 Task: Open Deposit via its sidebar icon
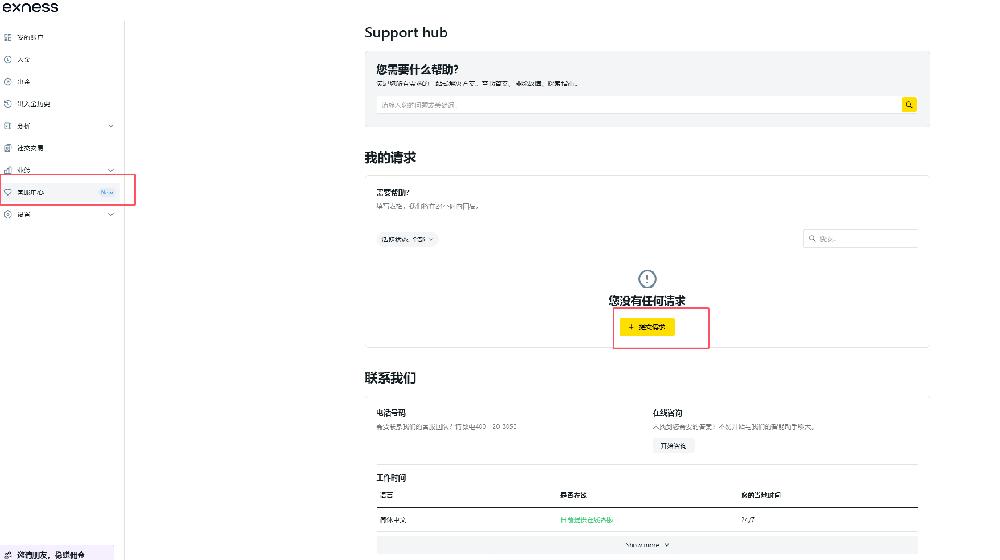8,60
